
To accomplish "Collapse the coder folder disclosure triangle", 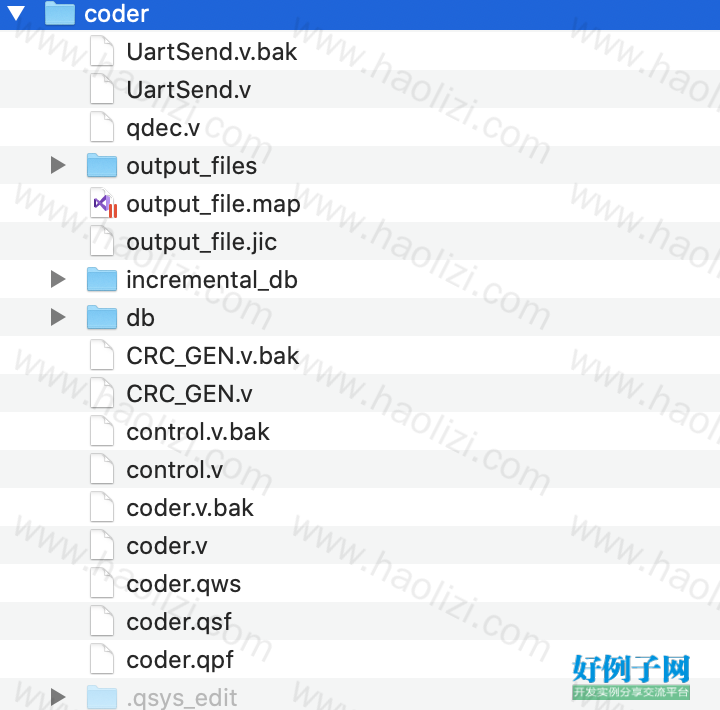I will click(x=16, y=13).
